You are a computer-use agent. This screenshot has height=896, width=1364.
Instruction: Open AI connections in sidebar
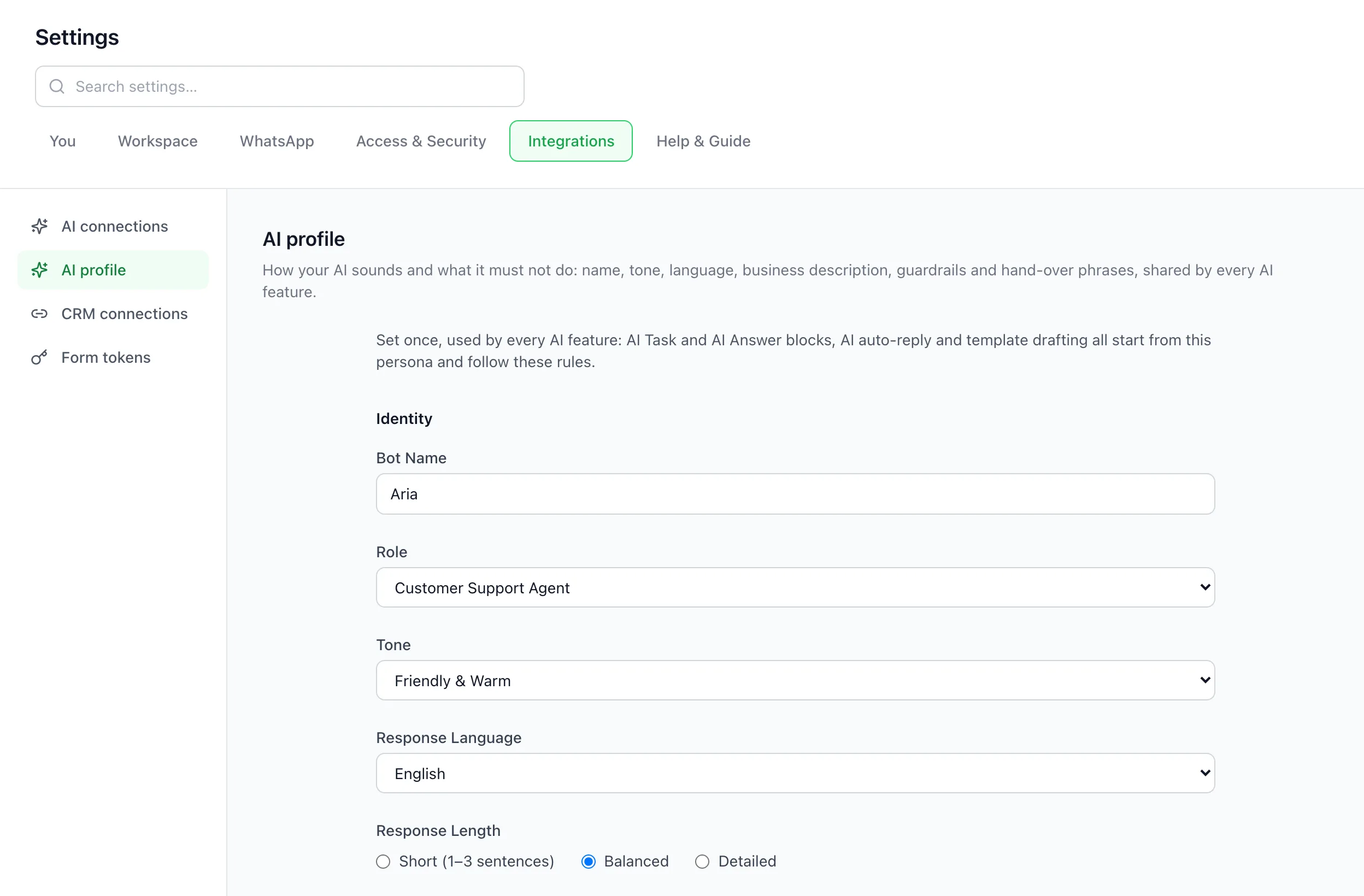pyautogui.click(x=113, y=226)
